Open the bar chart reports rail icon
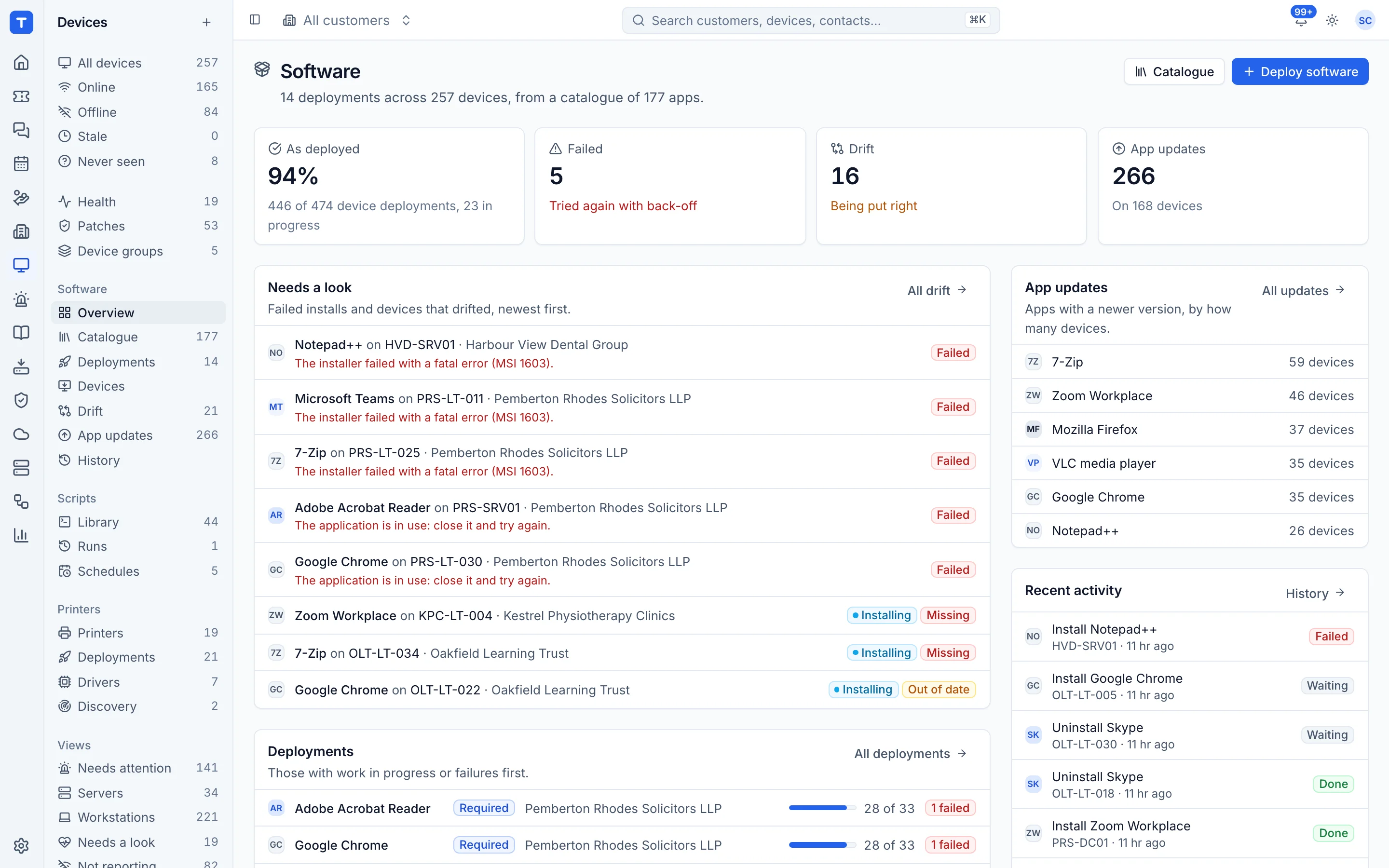The image size is (1389, 868). 21,535
